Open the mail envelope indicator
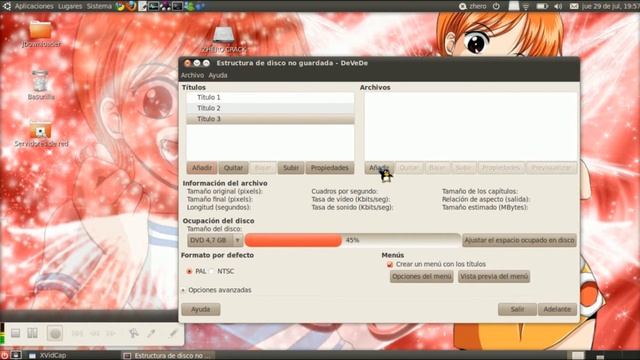Screen dimensions: 640x360 click(574, 6)
